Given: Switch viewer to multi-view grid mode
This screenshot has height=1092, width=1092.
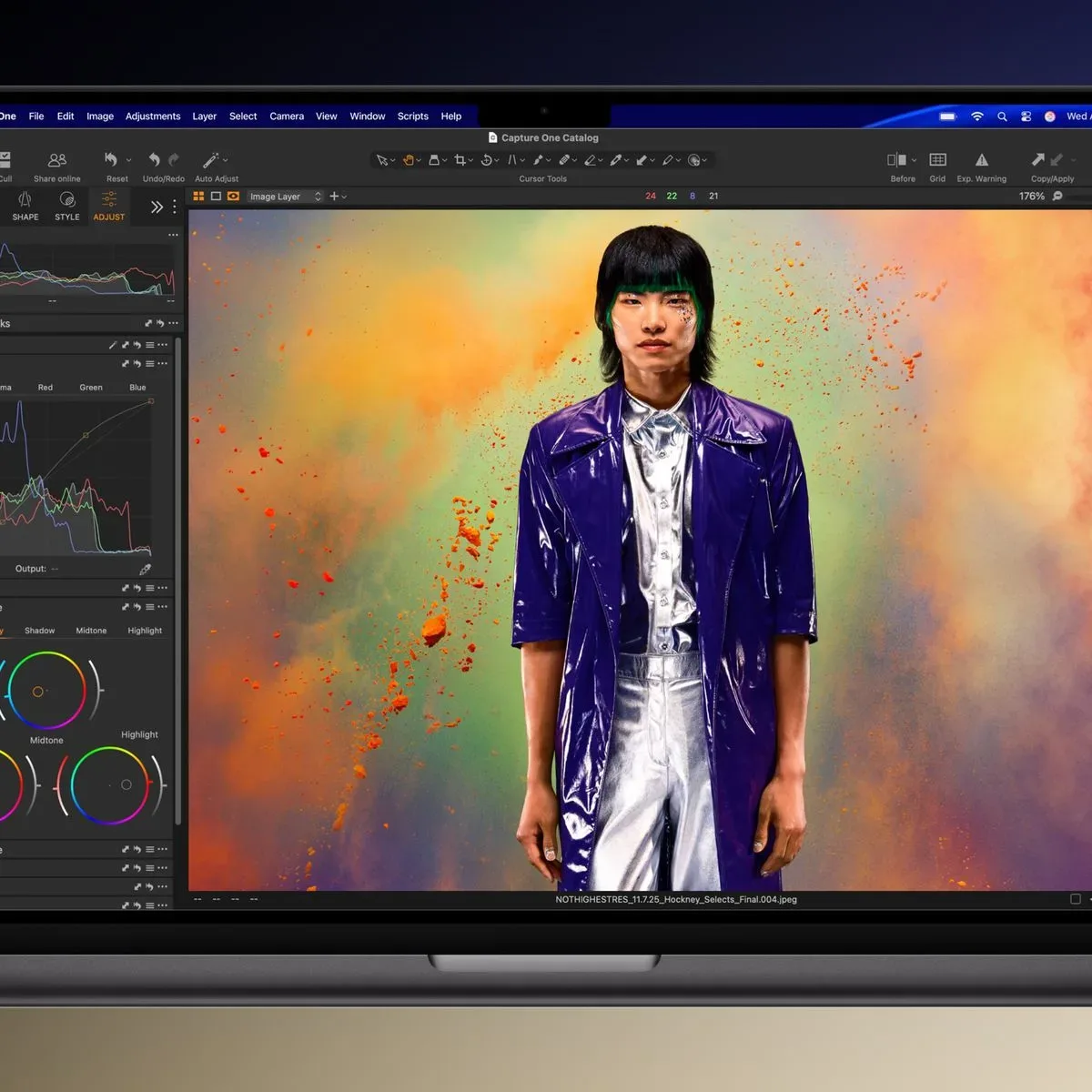Looking at the screenshot, I should tap(198, 196).
